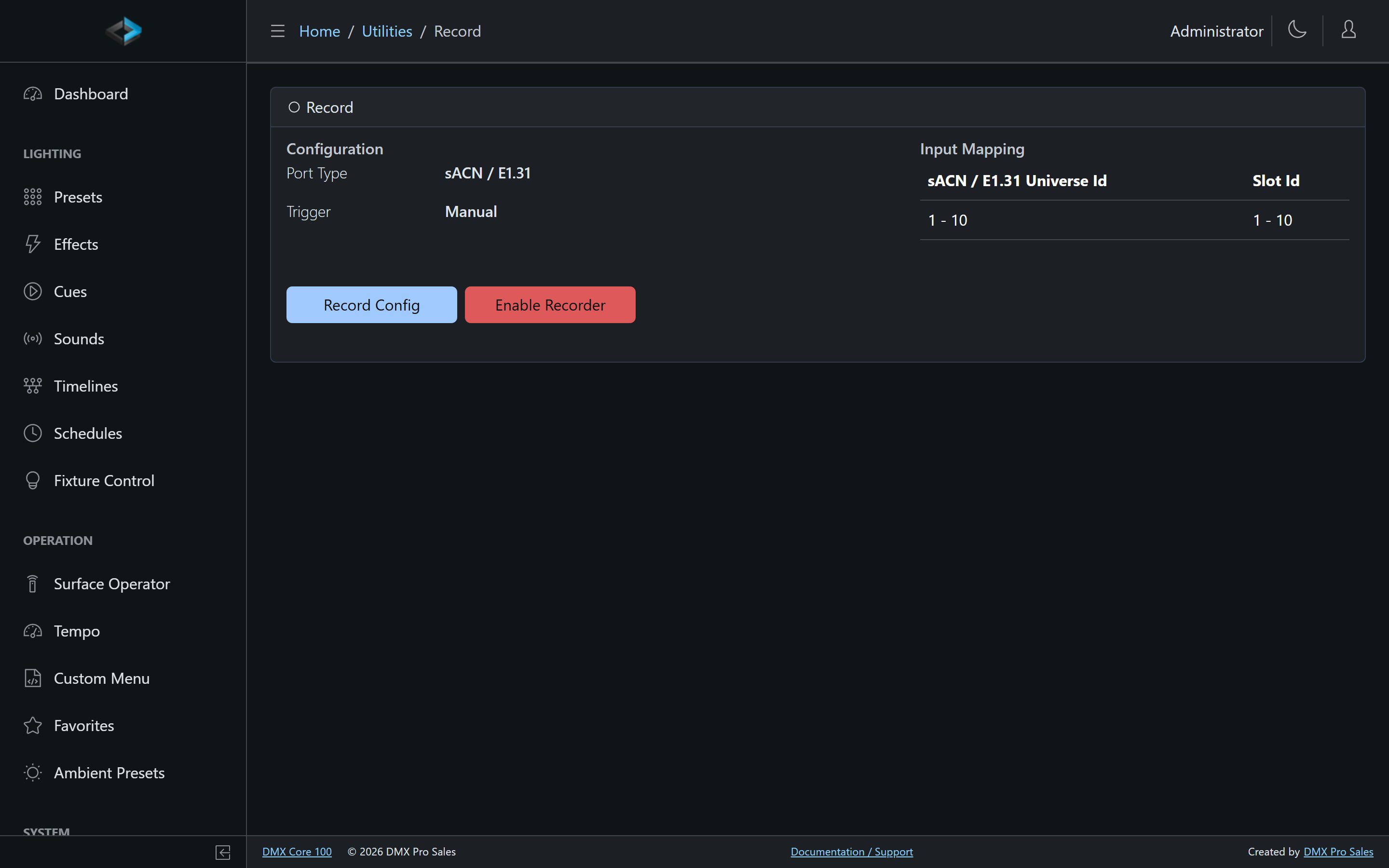Select Cues in the sidebar
Viewport: 1389px width, 868px height.
tap(123, 292)
